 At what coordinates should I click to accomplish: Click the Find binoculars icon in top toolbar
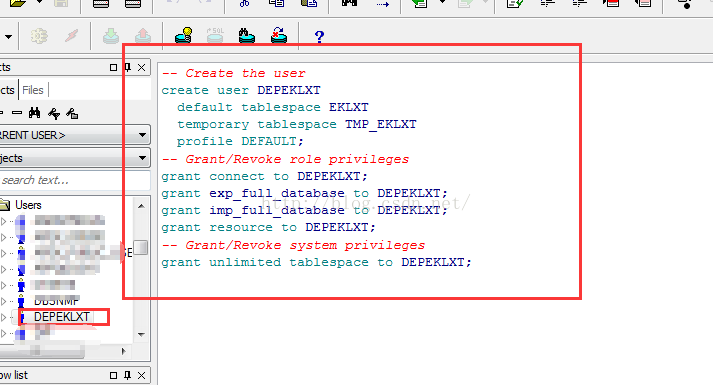click(x=349, y=3)
